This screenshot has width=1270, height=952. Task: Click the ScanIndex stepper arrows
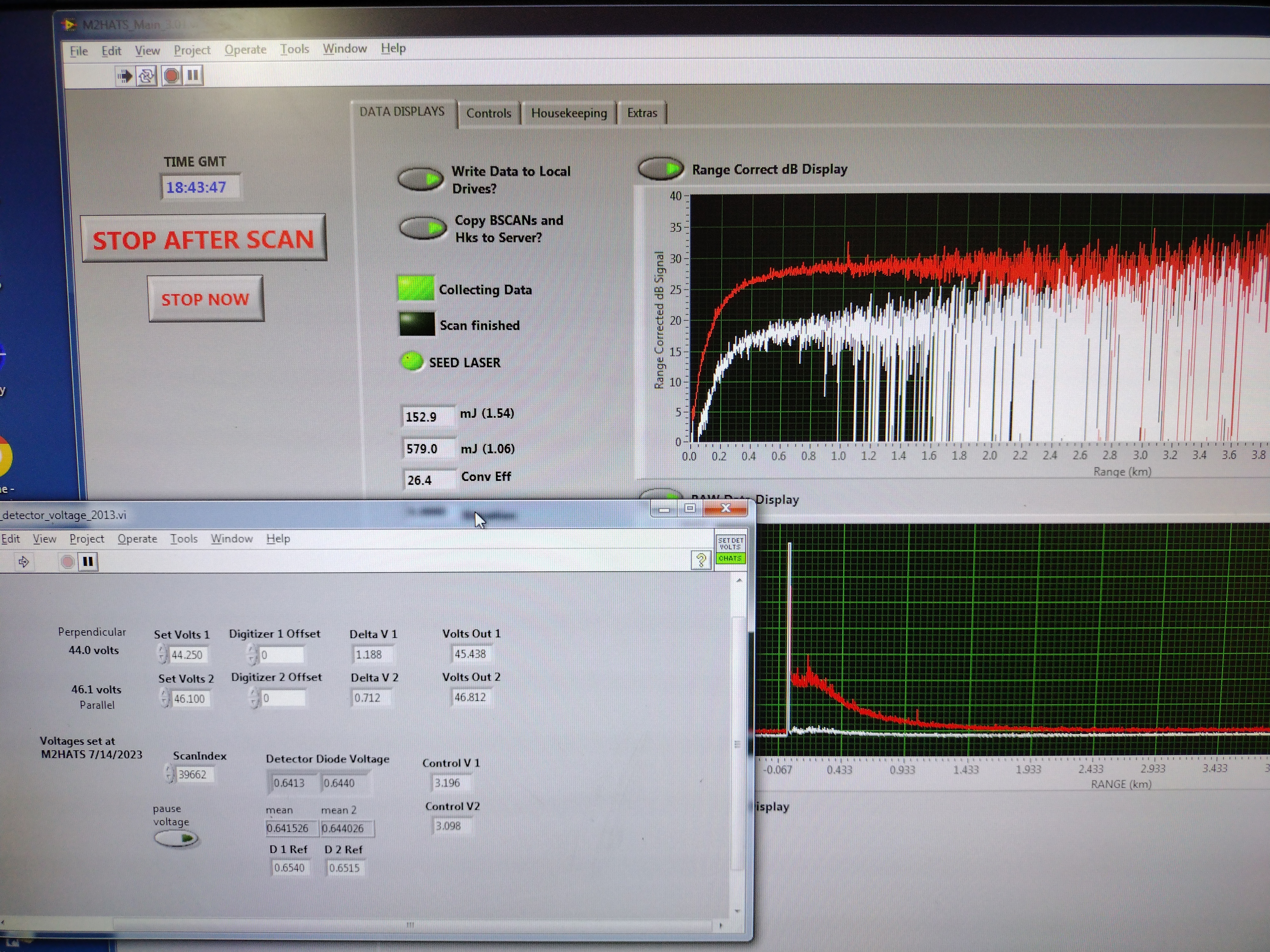(169, 774)
